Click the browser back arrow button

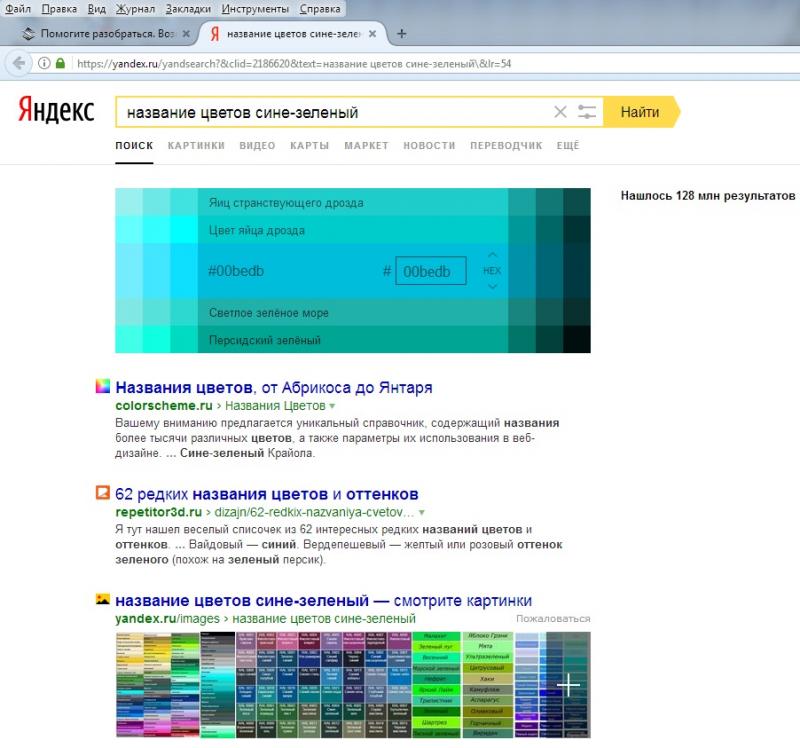coord(18,63)
